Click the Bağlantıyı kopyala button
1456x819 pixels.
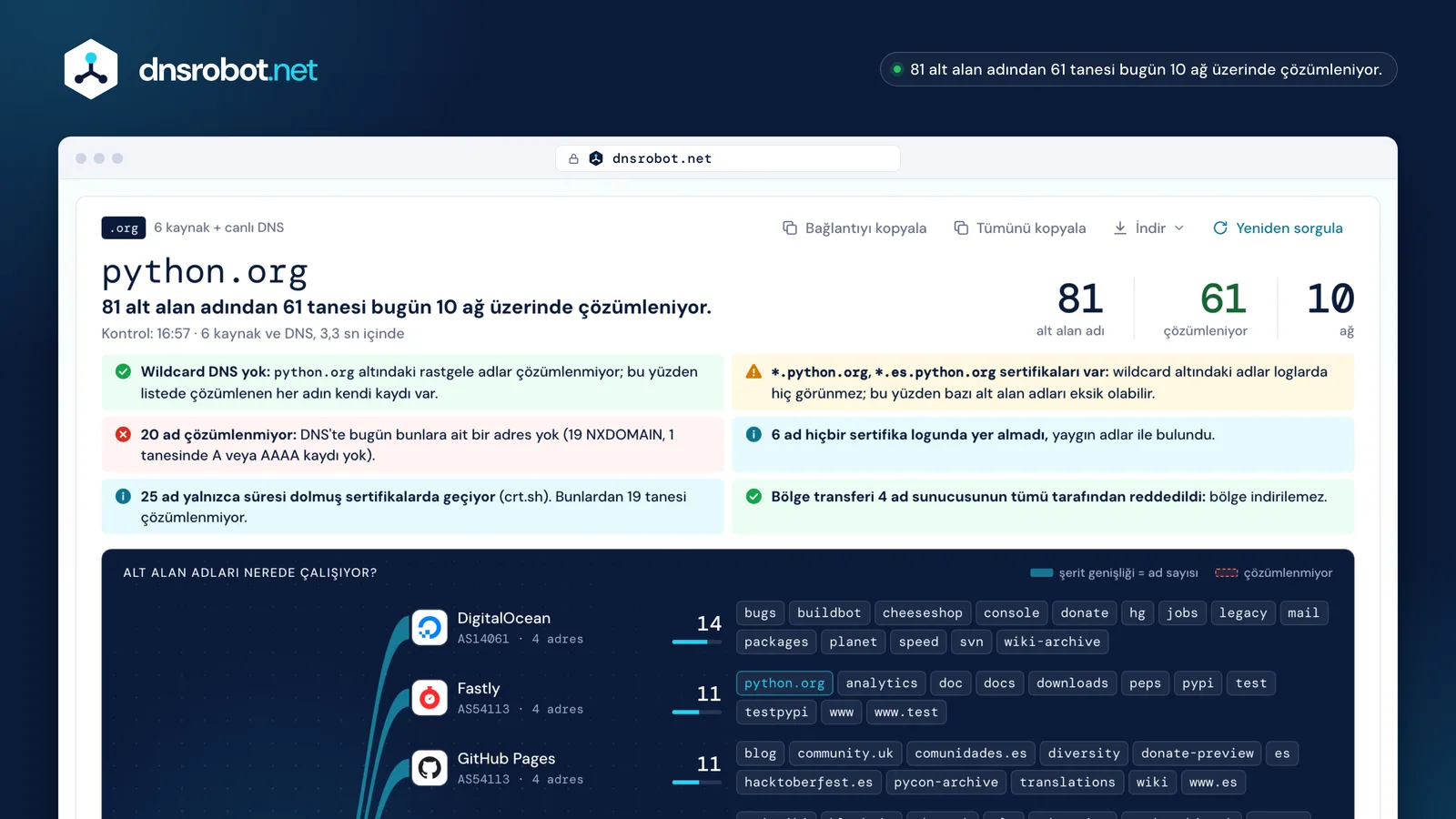click(x=854, y=228)
